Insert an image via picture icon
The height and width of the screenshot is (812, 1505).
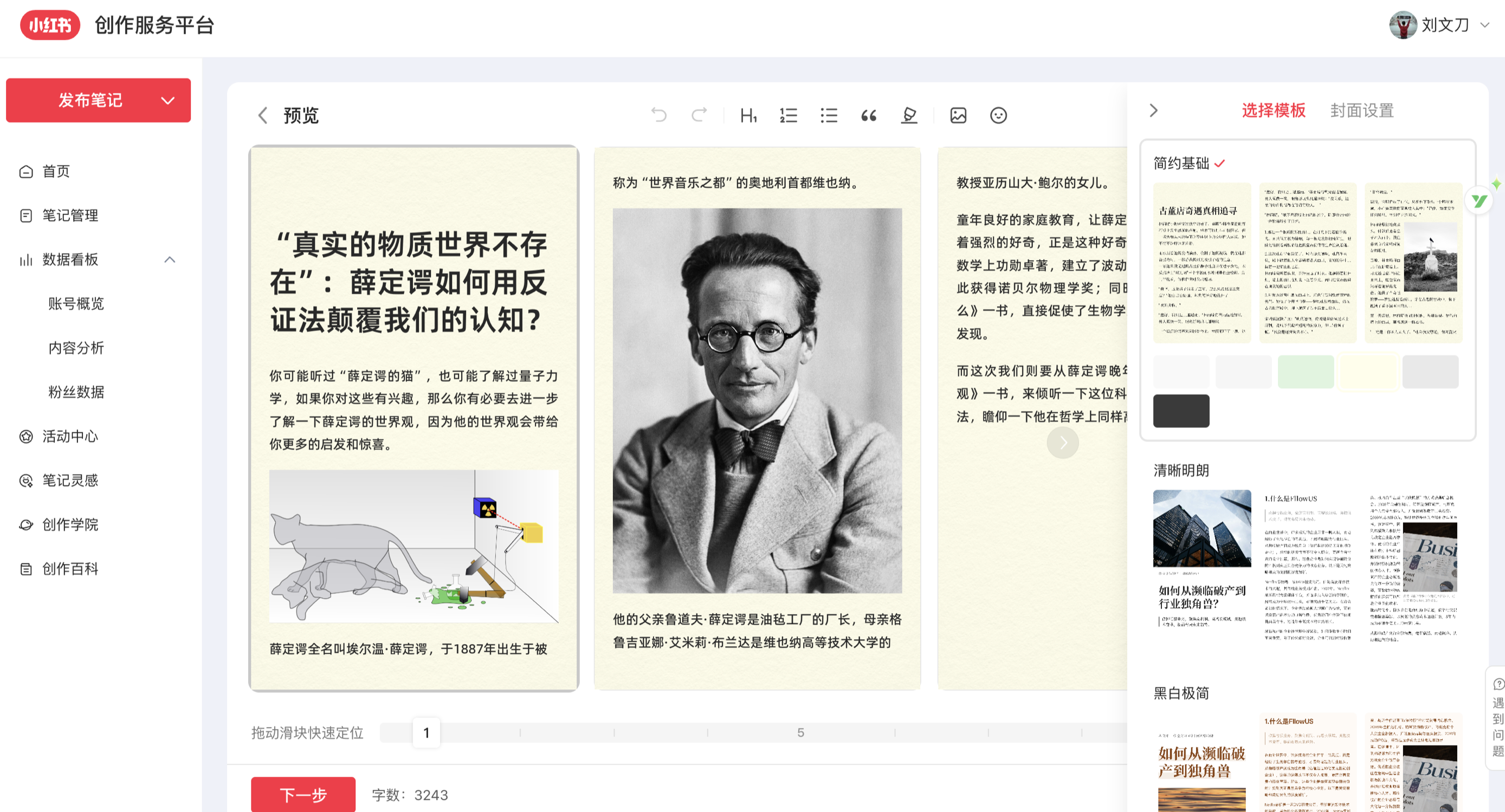tap(958, 115)
